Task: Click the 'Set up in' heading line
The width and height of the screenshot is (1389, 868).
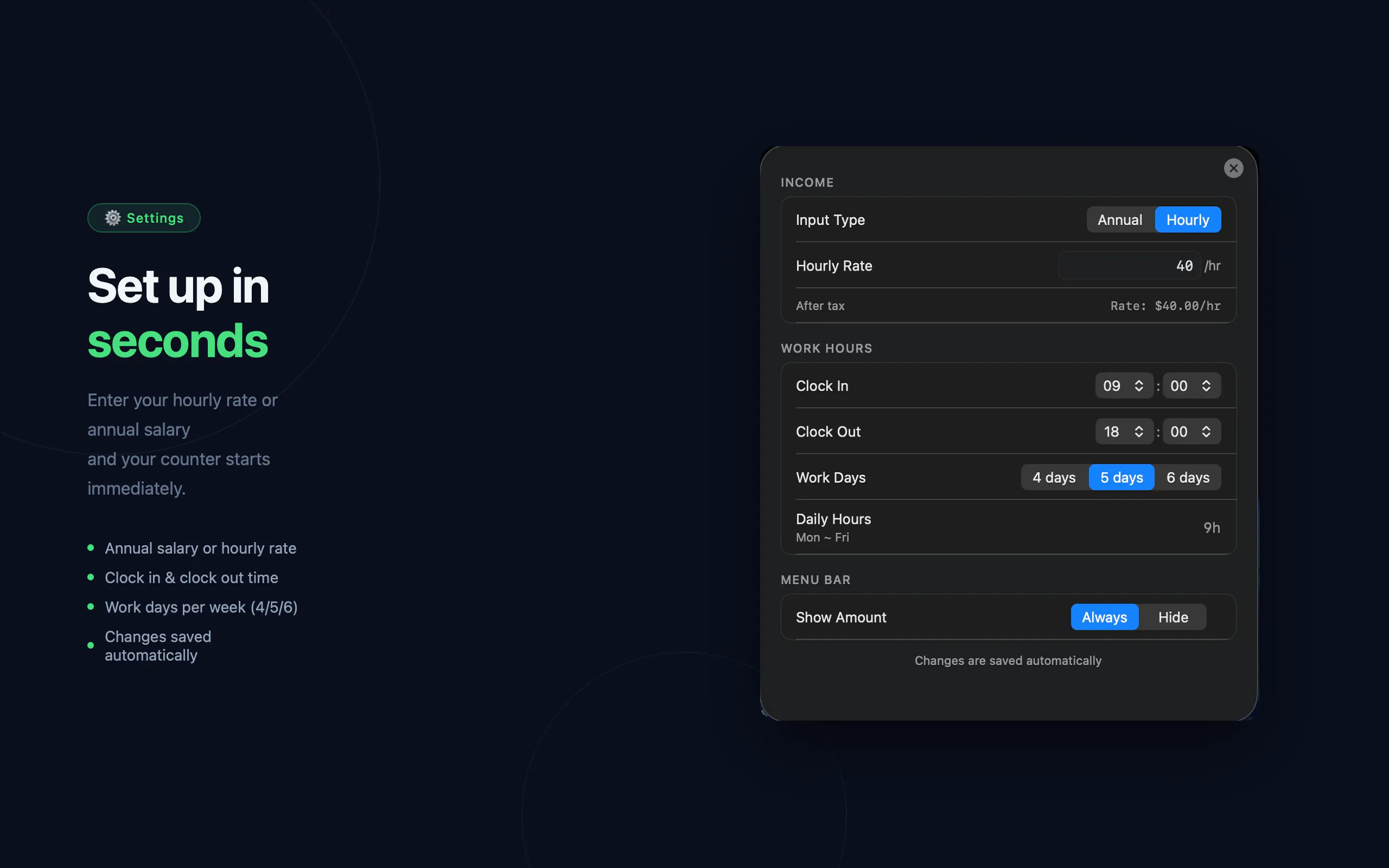Action: [179, 286]
